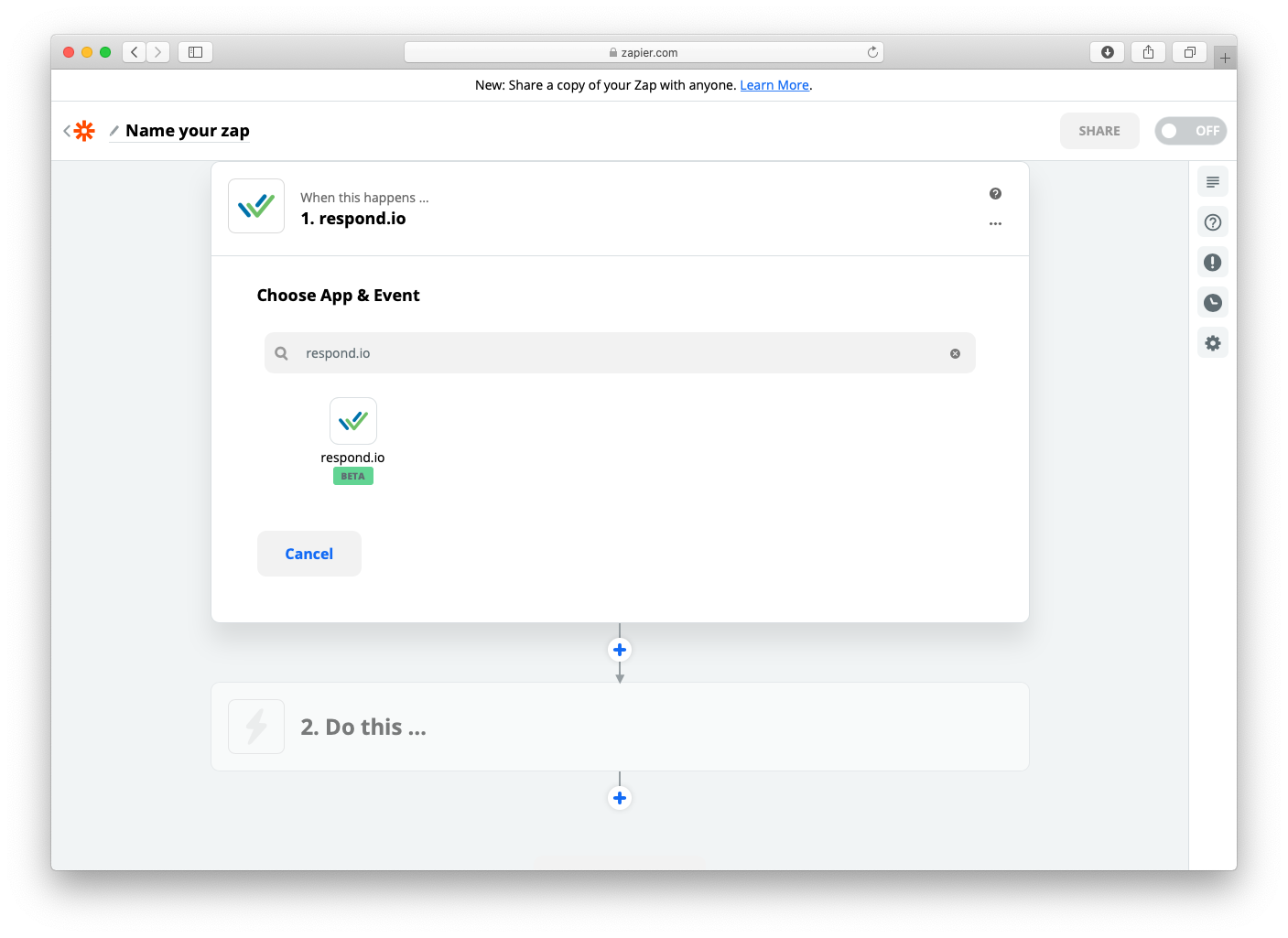Click the lightning bolt action icon
The image size is (1288, 938).
[x=256, y=727]
